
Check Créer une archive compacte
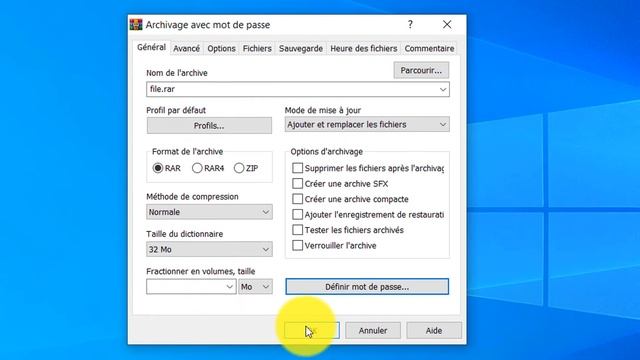(x=298, y=199)
